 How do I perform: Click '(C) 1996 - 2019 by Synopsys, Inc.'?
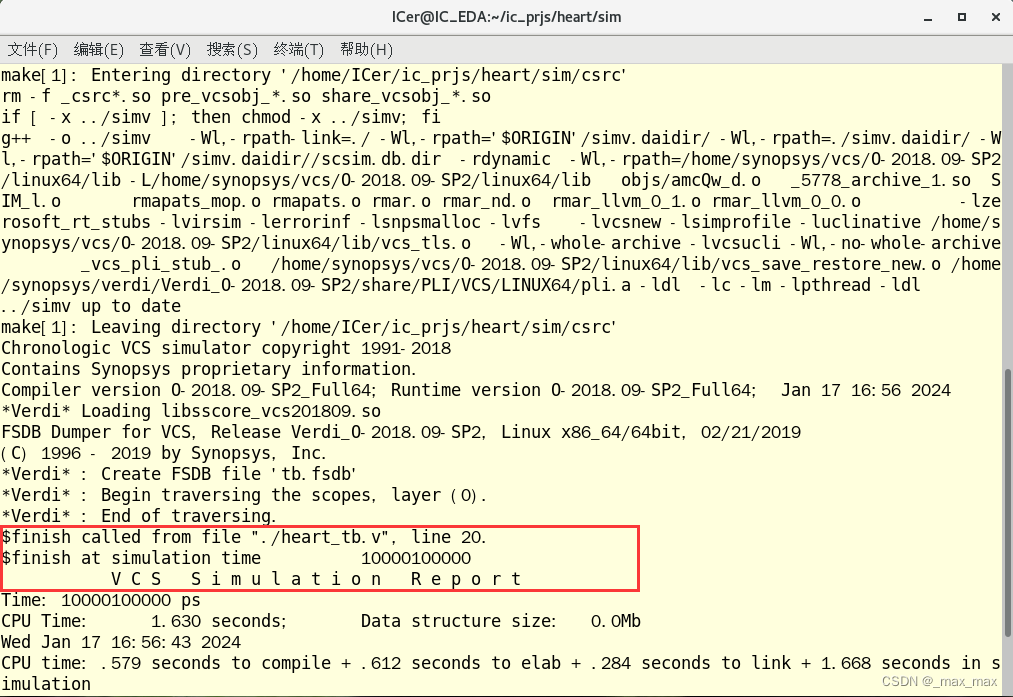tap(163, 453)
